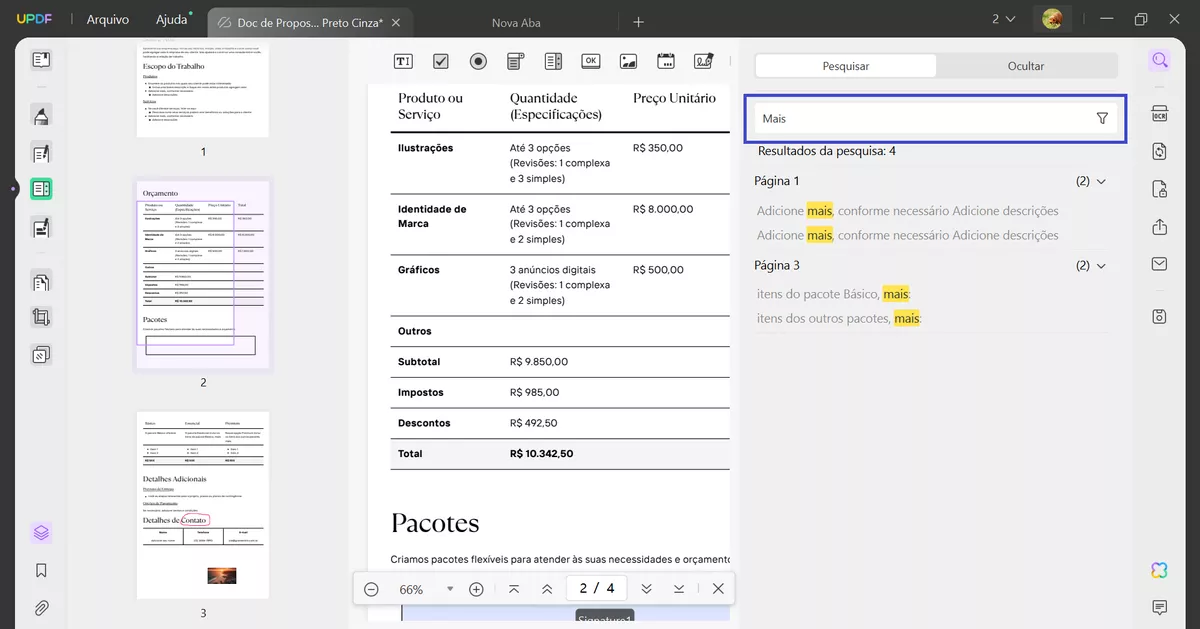Switch to the Nova Aba tab
Screen dimensions: 1200x629
pyautogui.click(x=516, y=21)
